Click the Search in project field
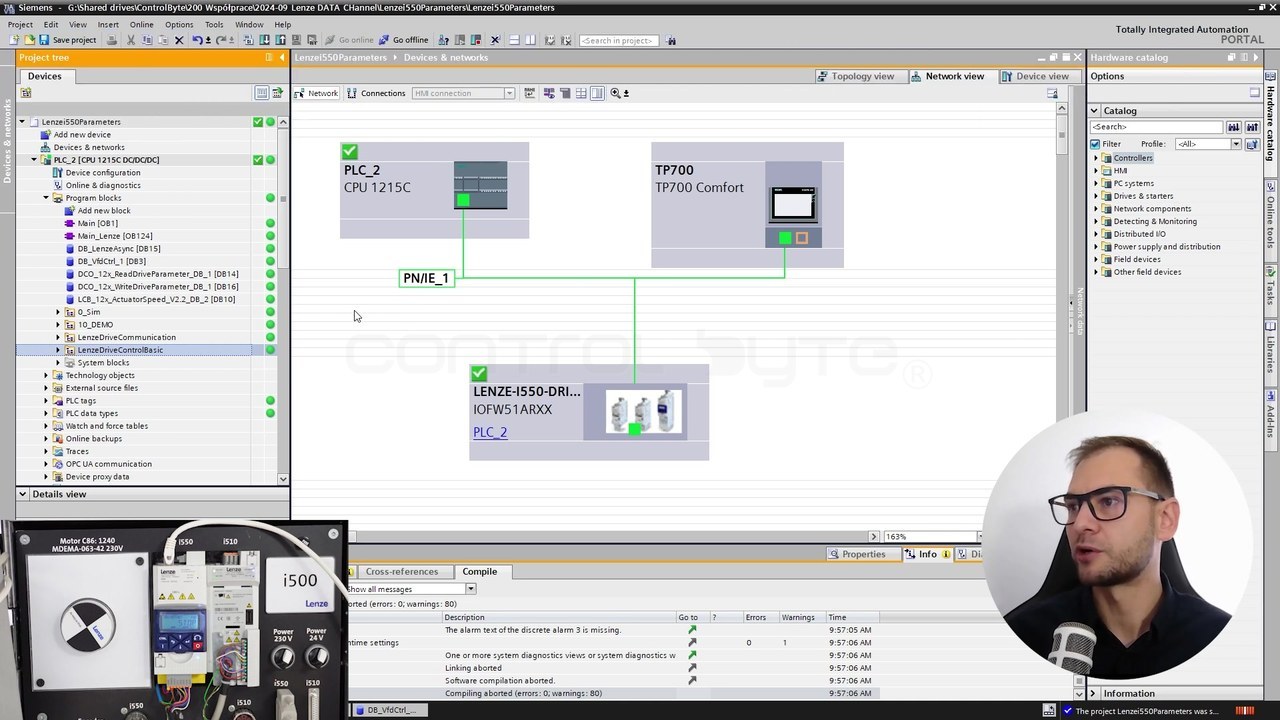Image resolution: width=1280 pixels, height=720 pixels. tap(618, 40)
